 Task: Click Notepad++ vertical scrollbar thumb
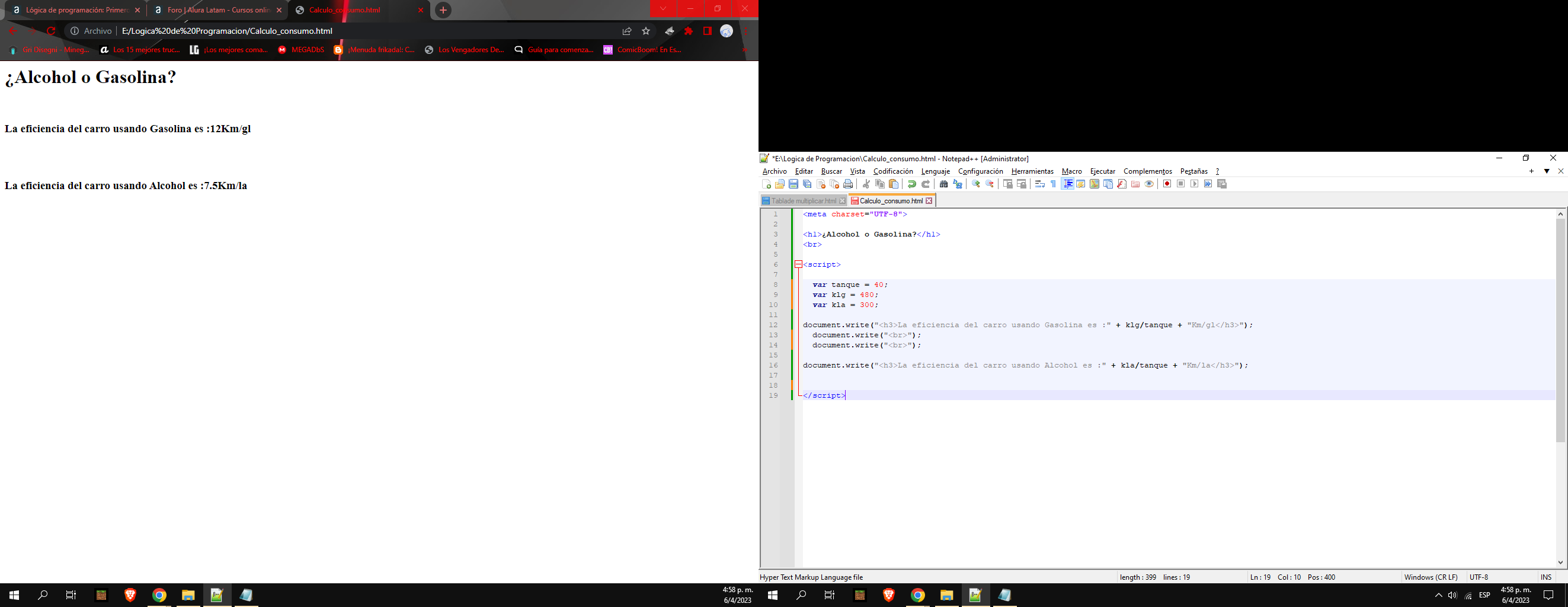point(1560,330)
